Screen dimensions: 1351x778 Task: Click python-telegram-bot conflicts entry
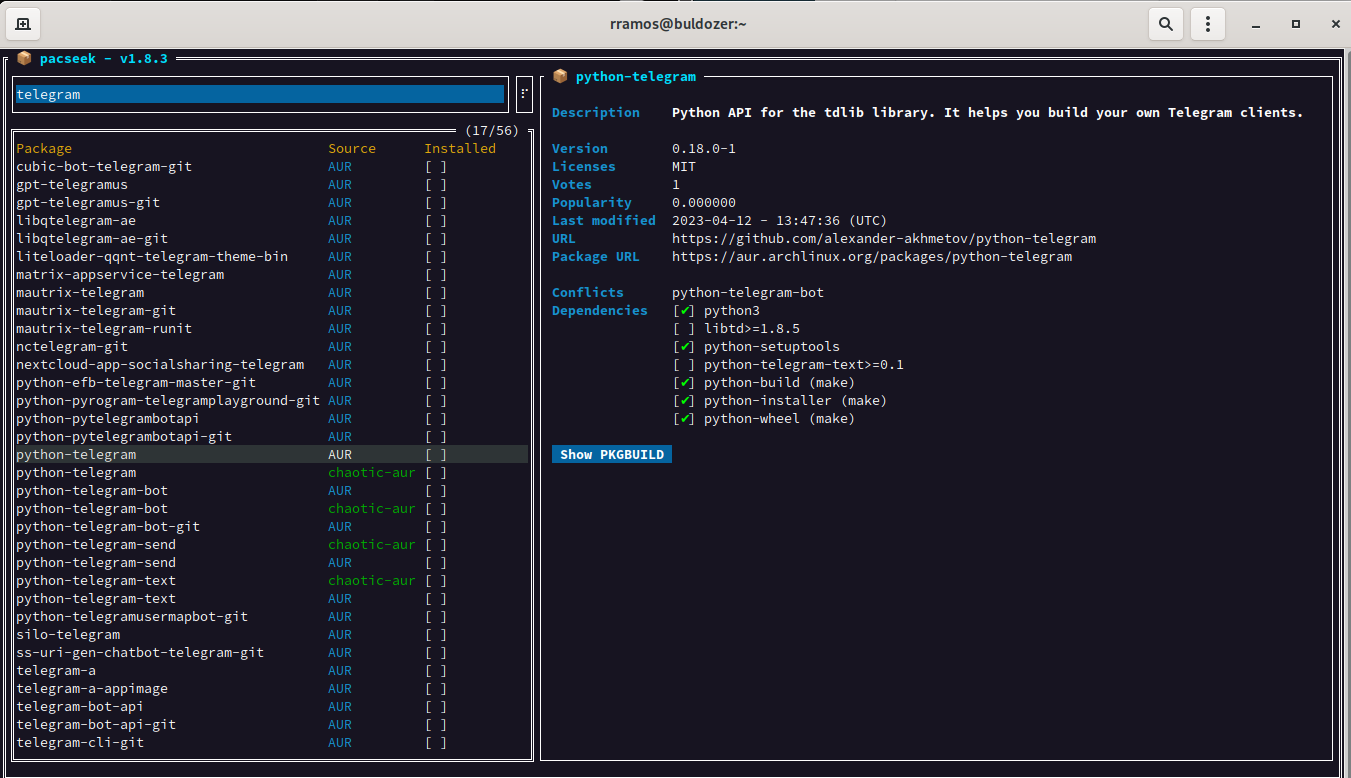748,292
